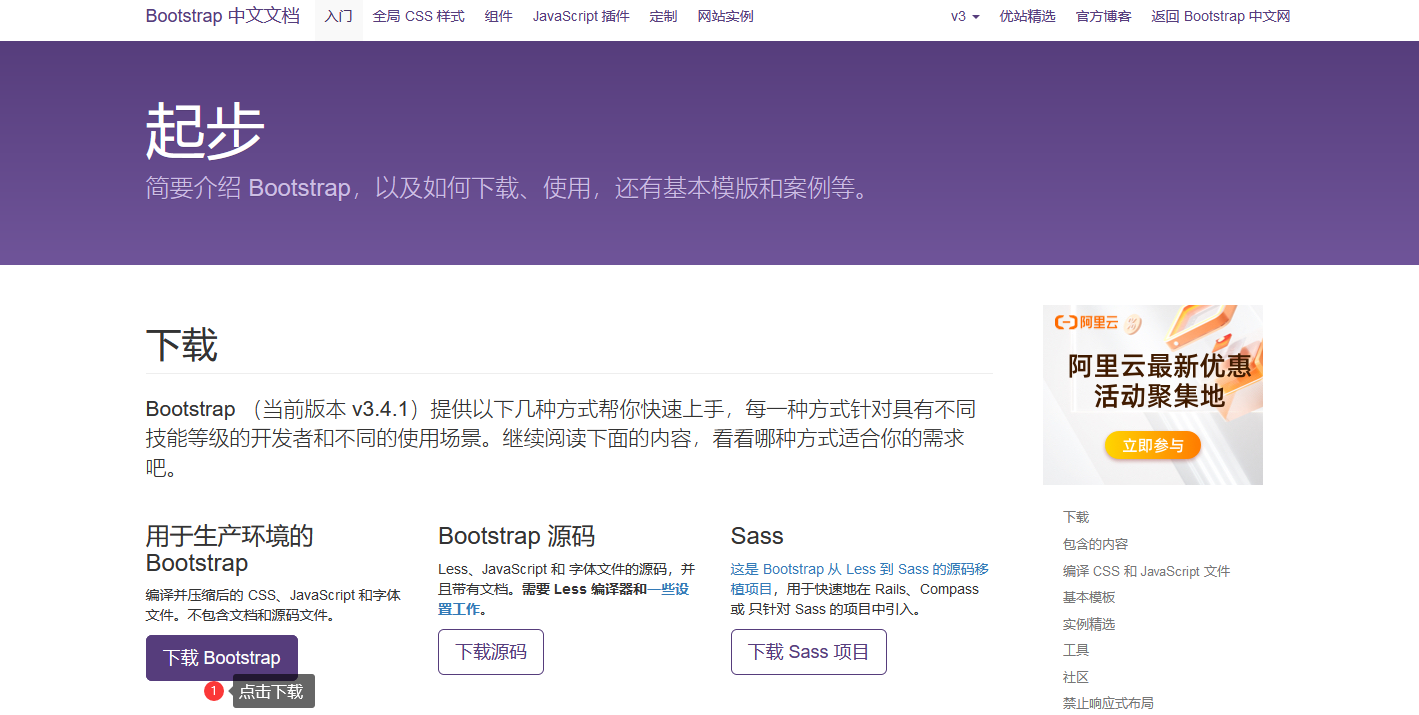This screenshot has width=1419, height=715.
Task: Click the Bootstrap 源码 heading
Action: 516,536
